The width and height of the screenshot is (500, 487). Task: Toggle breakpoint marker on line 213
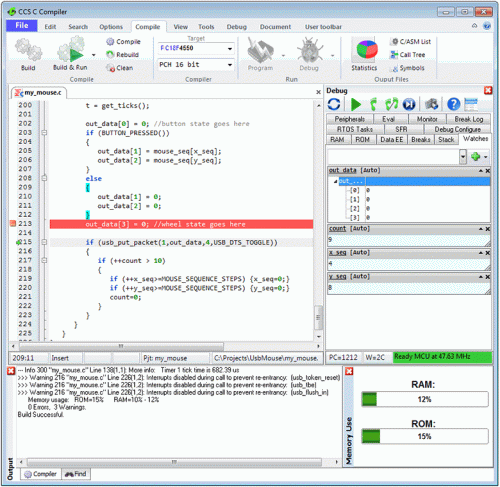(13, 224)
